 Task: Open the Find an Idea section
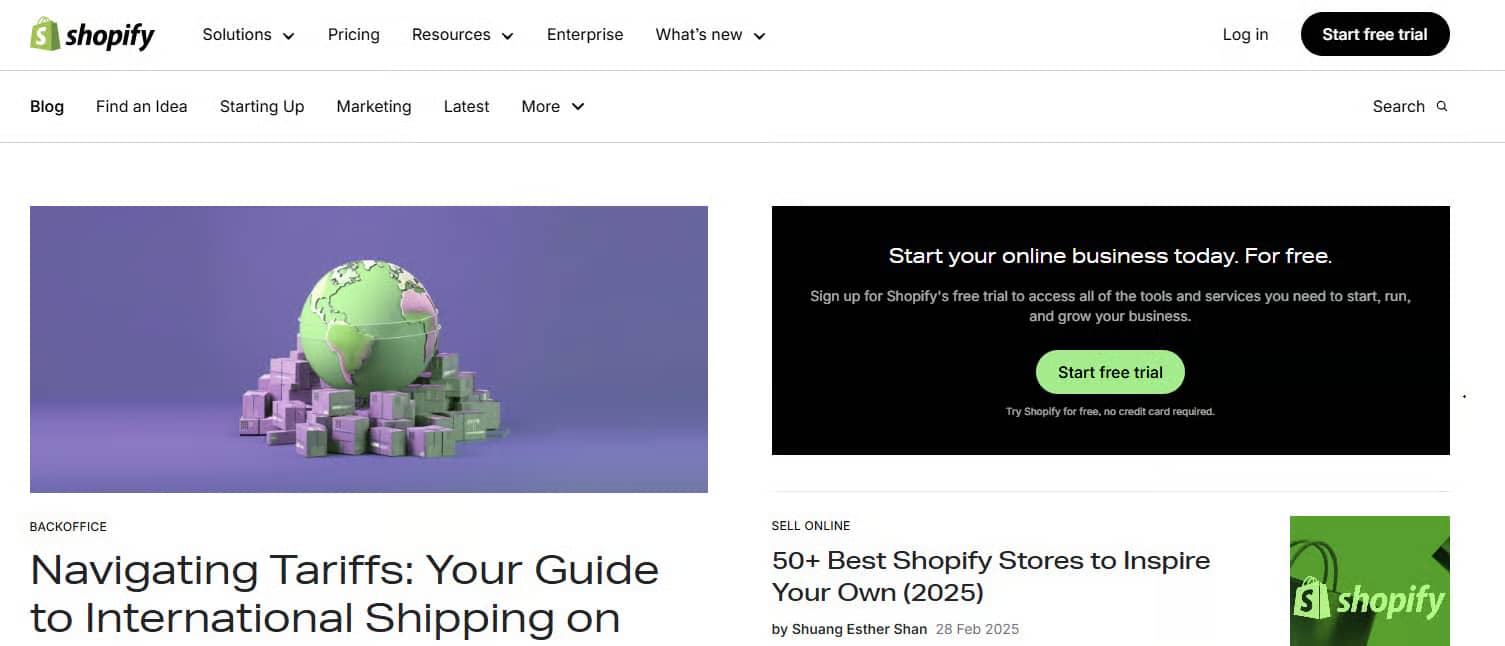click(x=141, y=106)
